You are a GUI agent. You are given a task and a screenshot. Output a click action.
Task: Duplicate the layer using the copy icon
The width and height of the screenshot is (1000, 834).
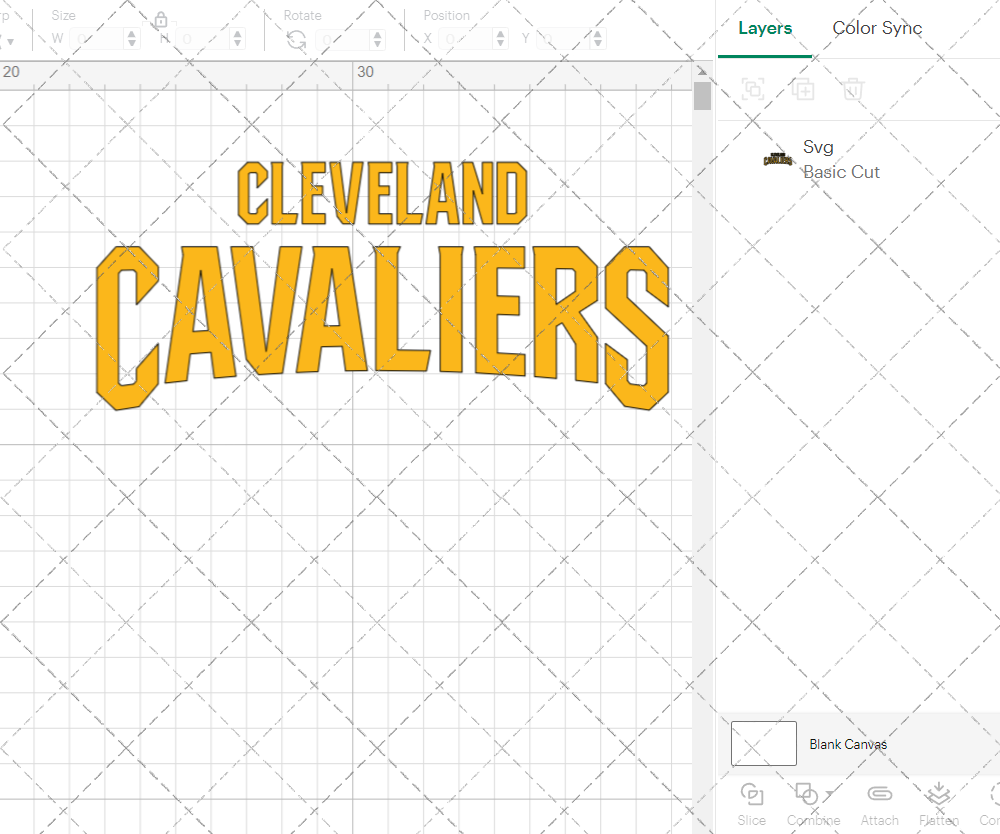pyautogui.click(x=803, y=89)
